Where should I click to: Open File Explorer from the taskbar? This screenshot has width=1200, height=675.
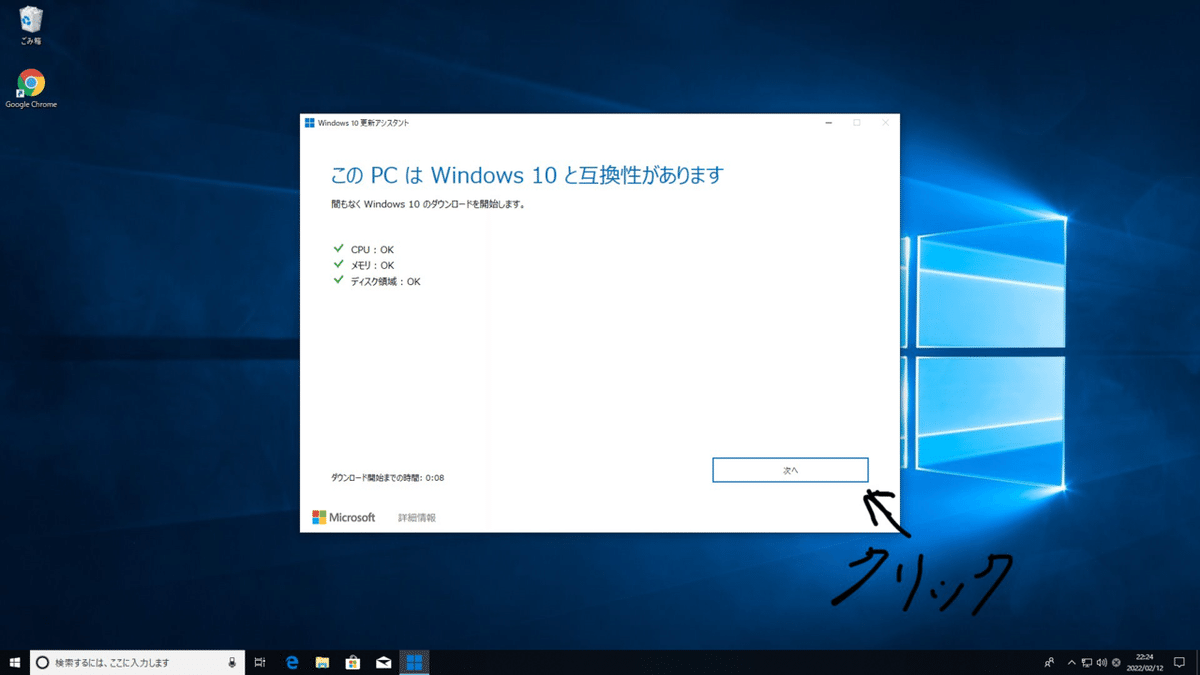323,662
